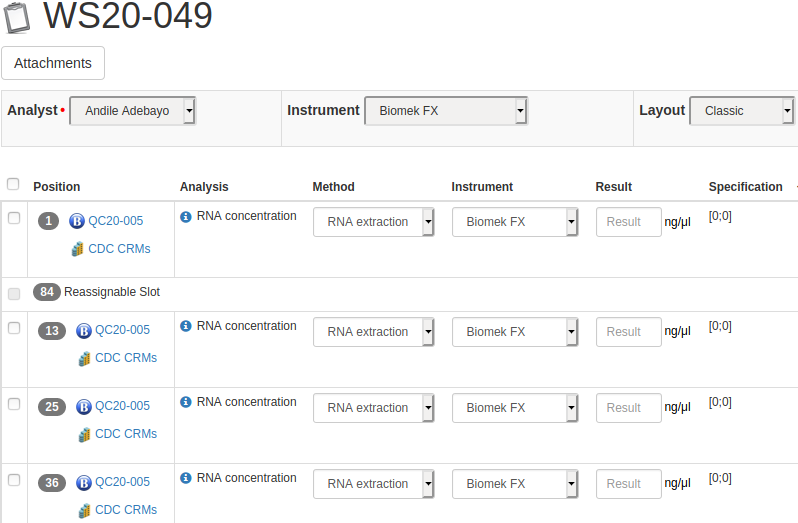Tick the checkbox for position 25 row
The width and height of the screenshot is (798, 523).
click(x=14, y=404)
